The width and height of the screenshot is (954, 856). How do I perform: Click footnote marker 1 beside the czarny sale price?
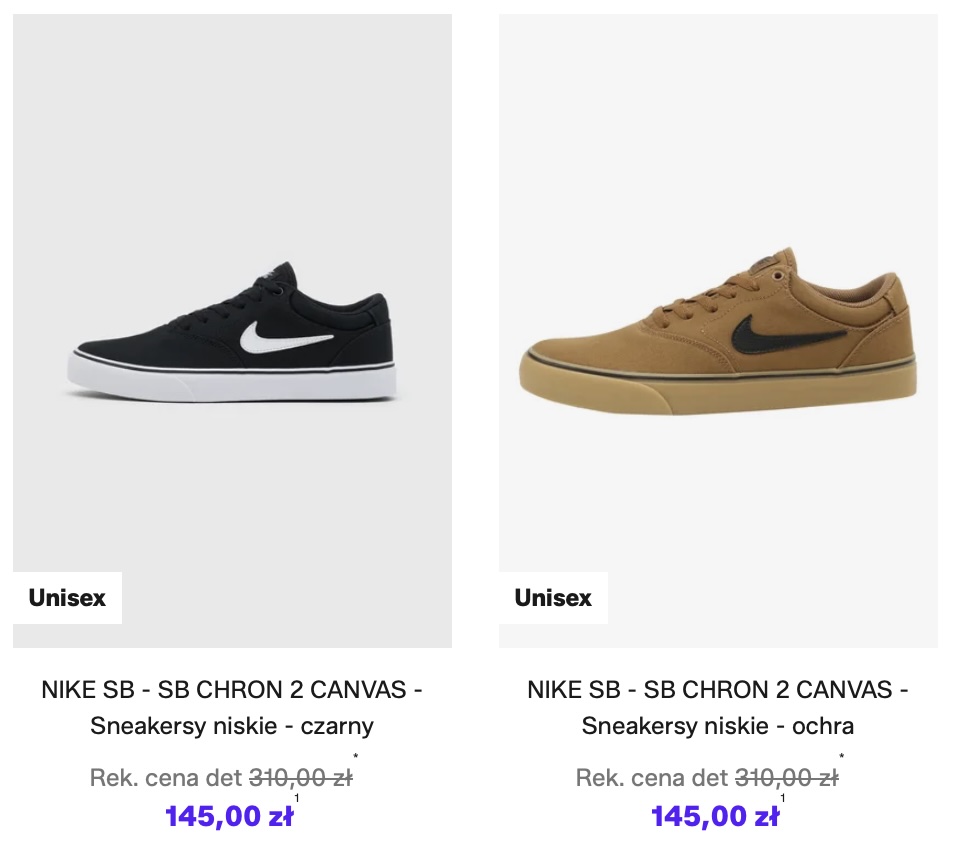coord(297,798)
